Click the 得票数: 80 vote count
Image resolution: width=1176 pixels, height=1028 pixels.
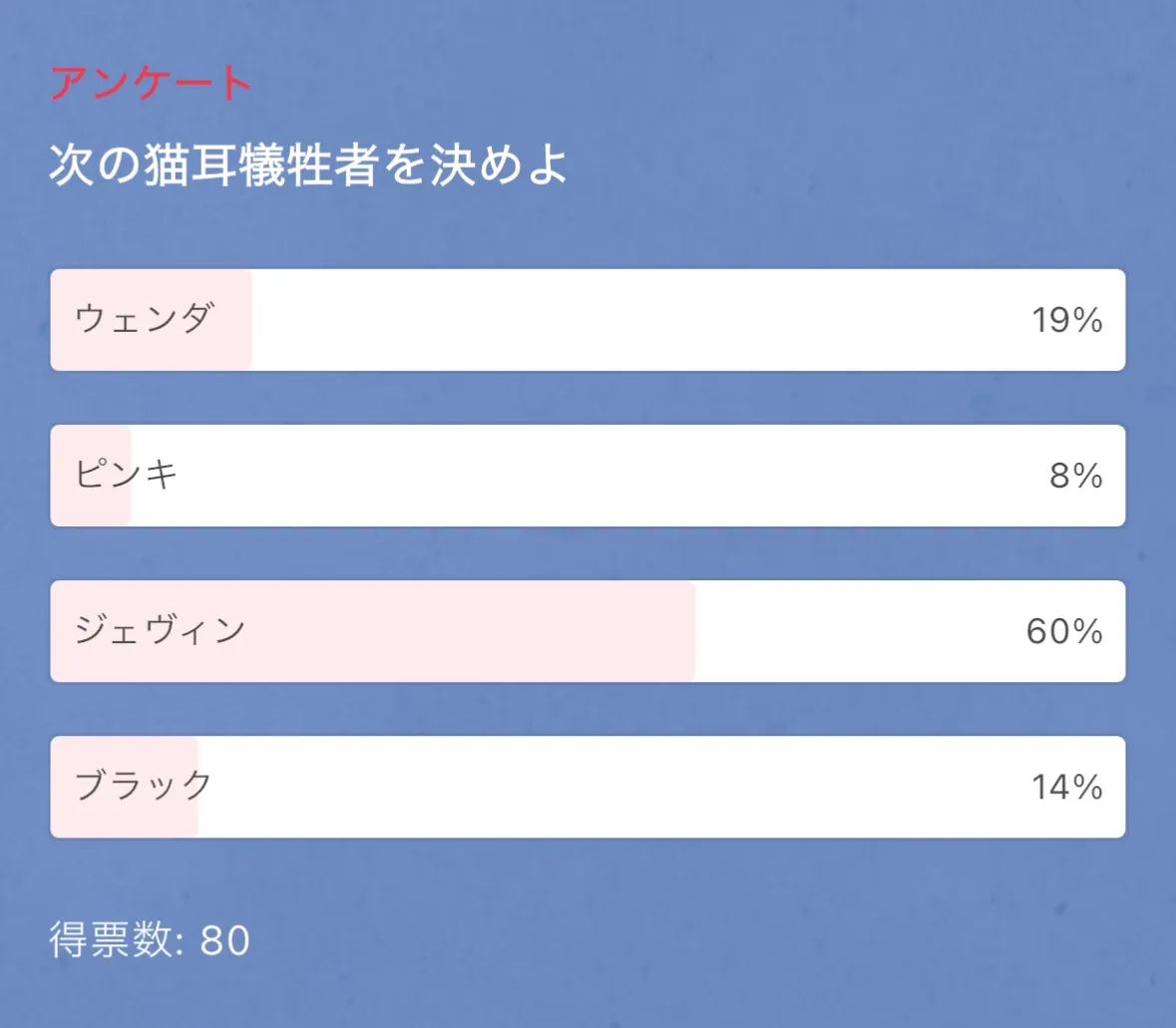pos(150,940)
